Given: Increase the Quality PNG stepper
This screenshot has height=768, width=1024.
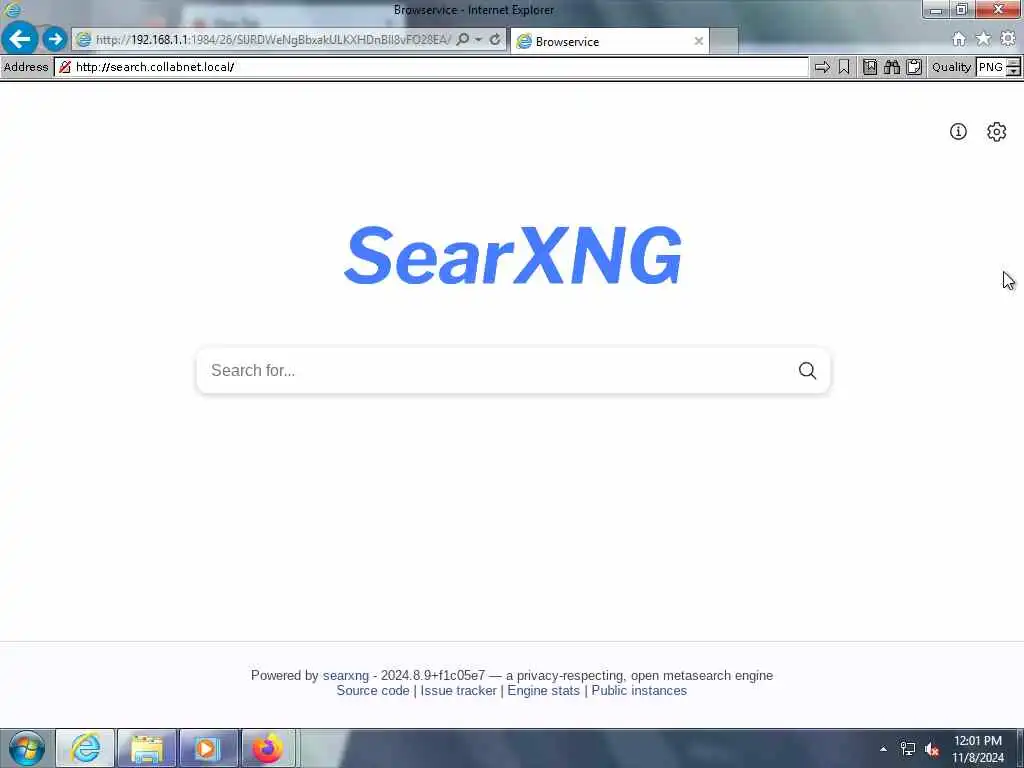Looking at the screenshot, I should pos(1013,62).
